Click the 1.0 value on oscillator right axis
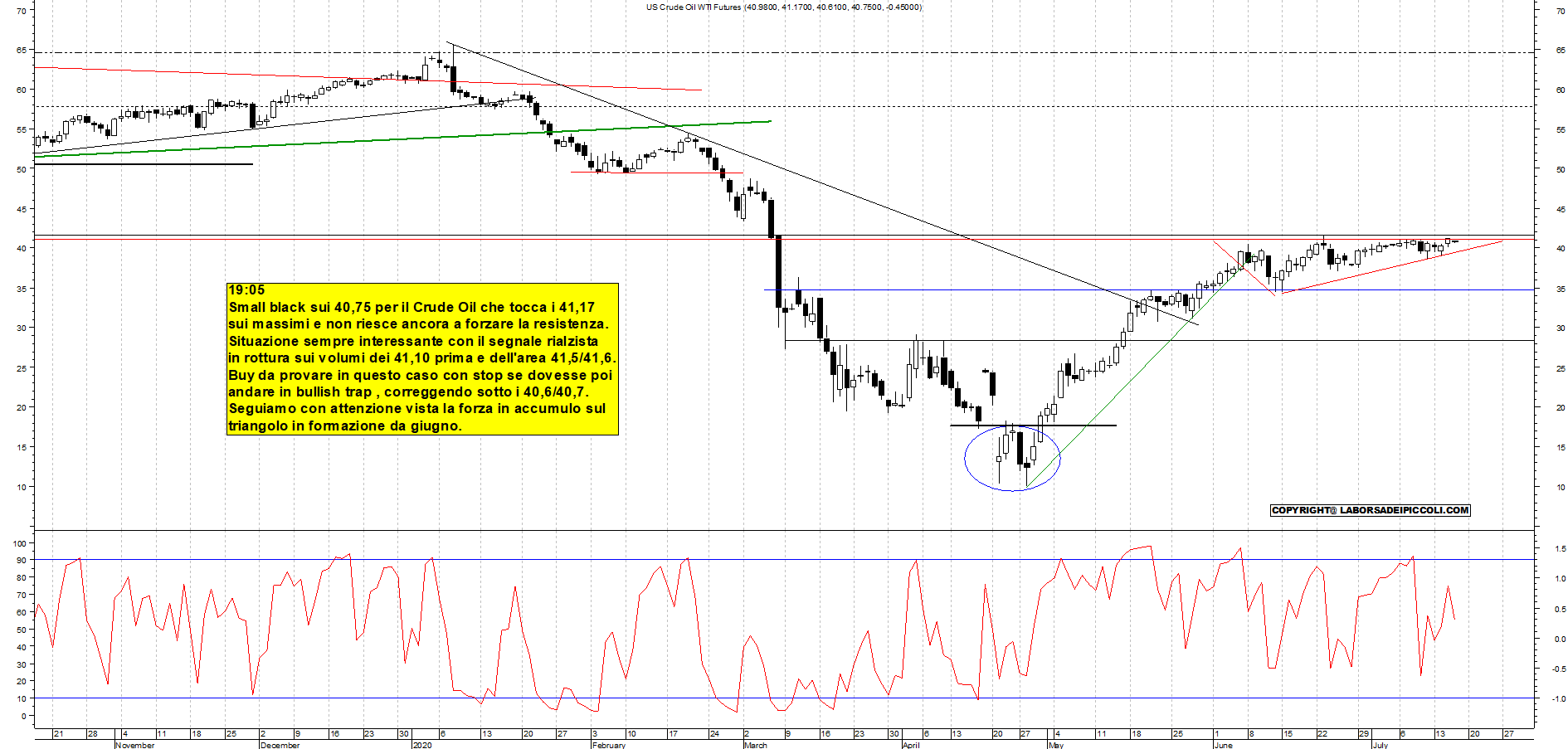Viewport: 1568px width, 749px height. pos(1560,579)
